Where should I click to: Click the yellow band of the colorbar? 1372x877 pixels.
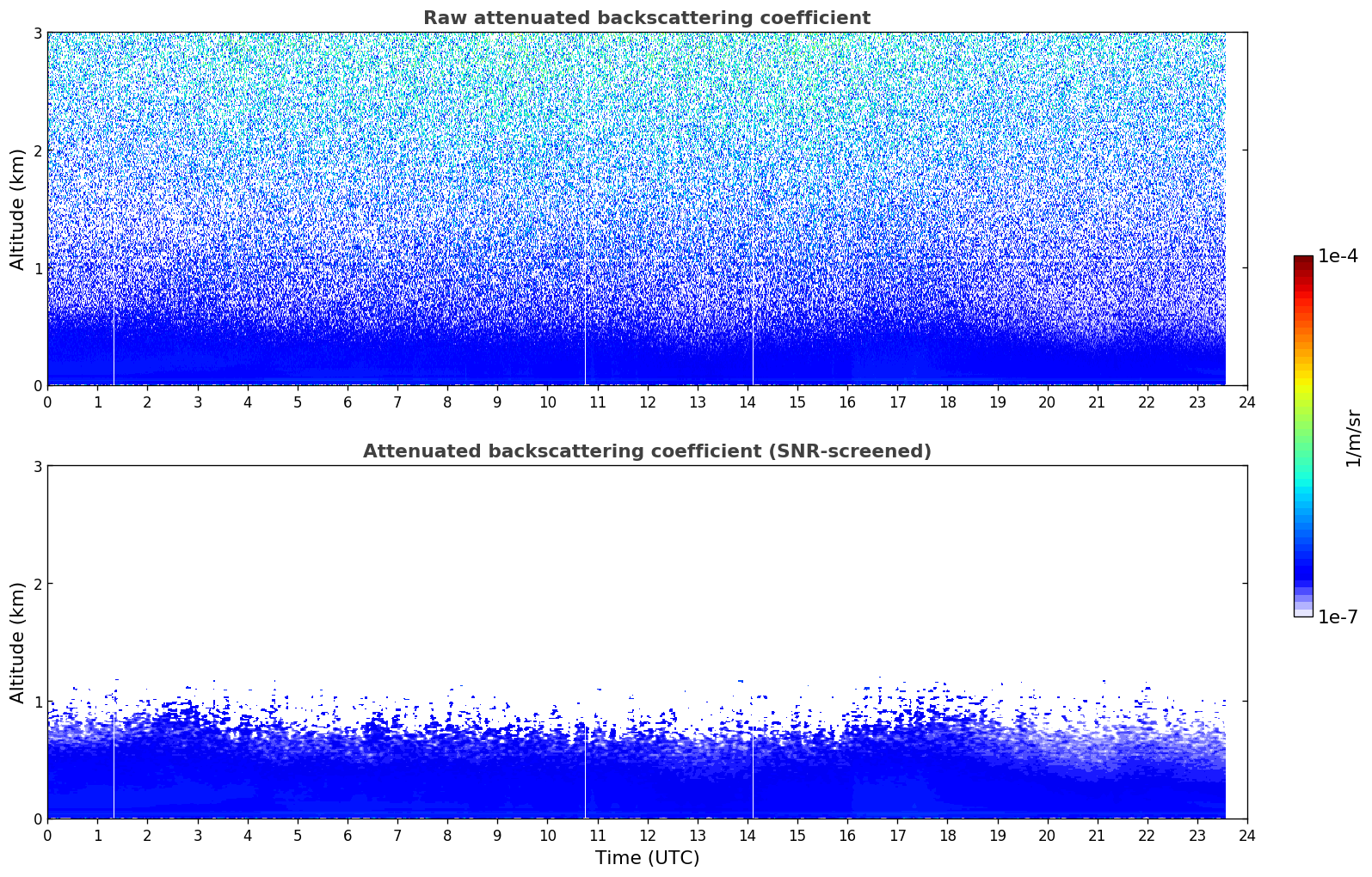click(x=1303, y=387)
